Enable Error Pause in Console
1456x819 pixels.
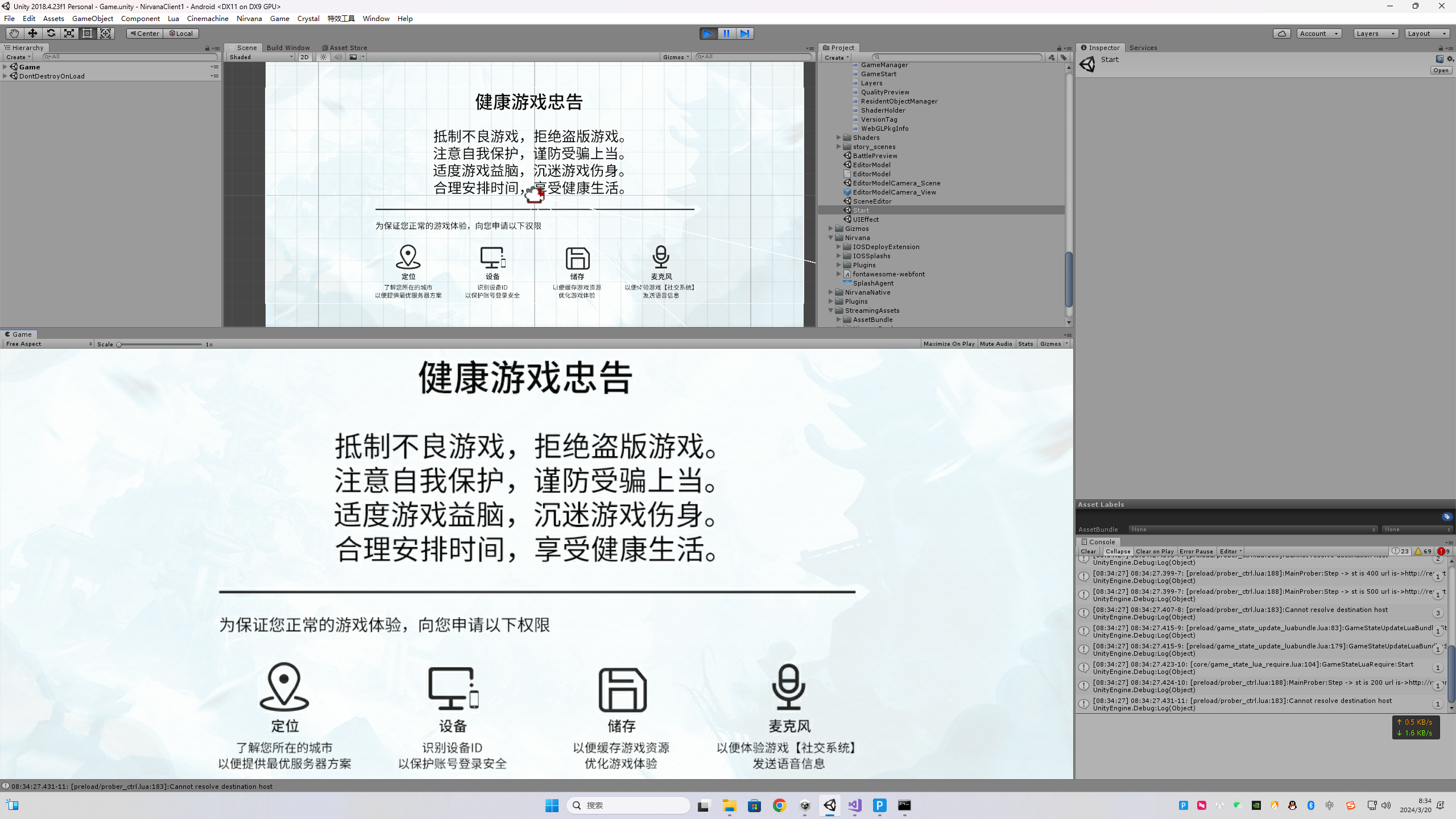[1196, 552]
